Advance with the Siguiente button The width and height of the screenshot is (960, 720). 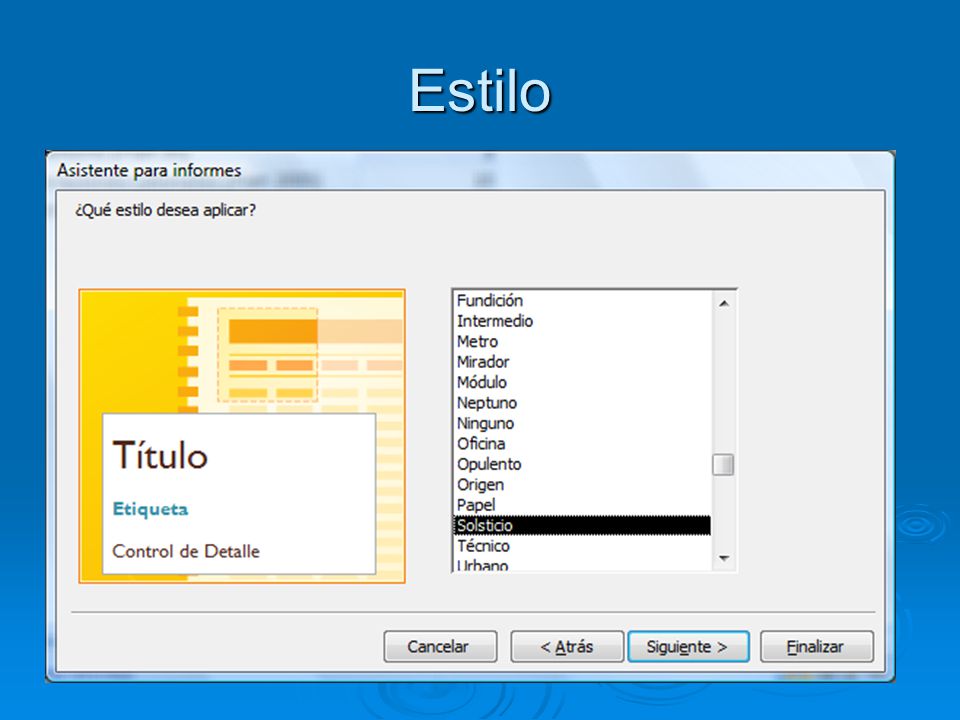(x=688, y=647)
